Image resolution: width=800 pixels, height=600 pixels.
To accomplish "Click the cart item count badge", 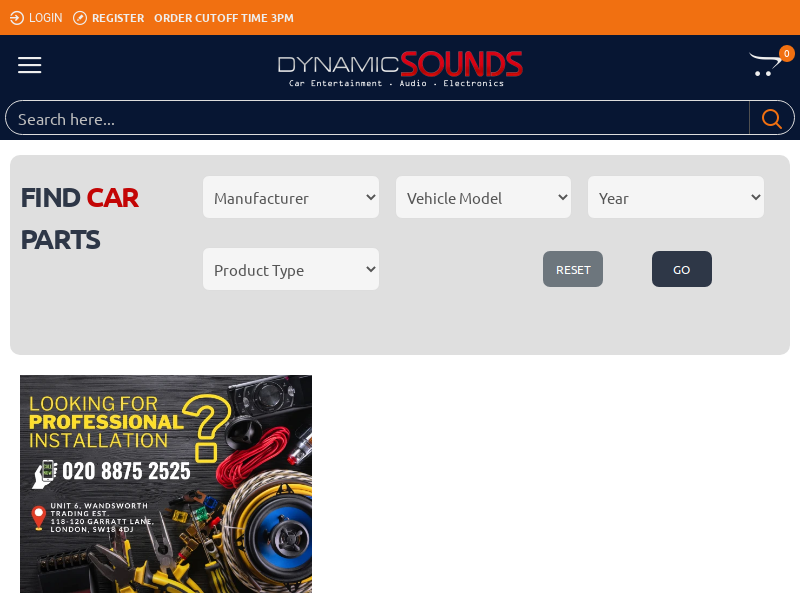I will [786, 54].
